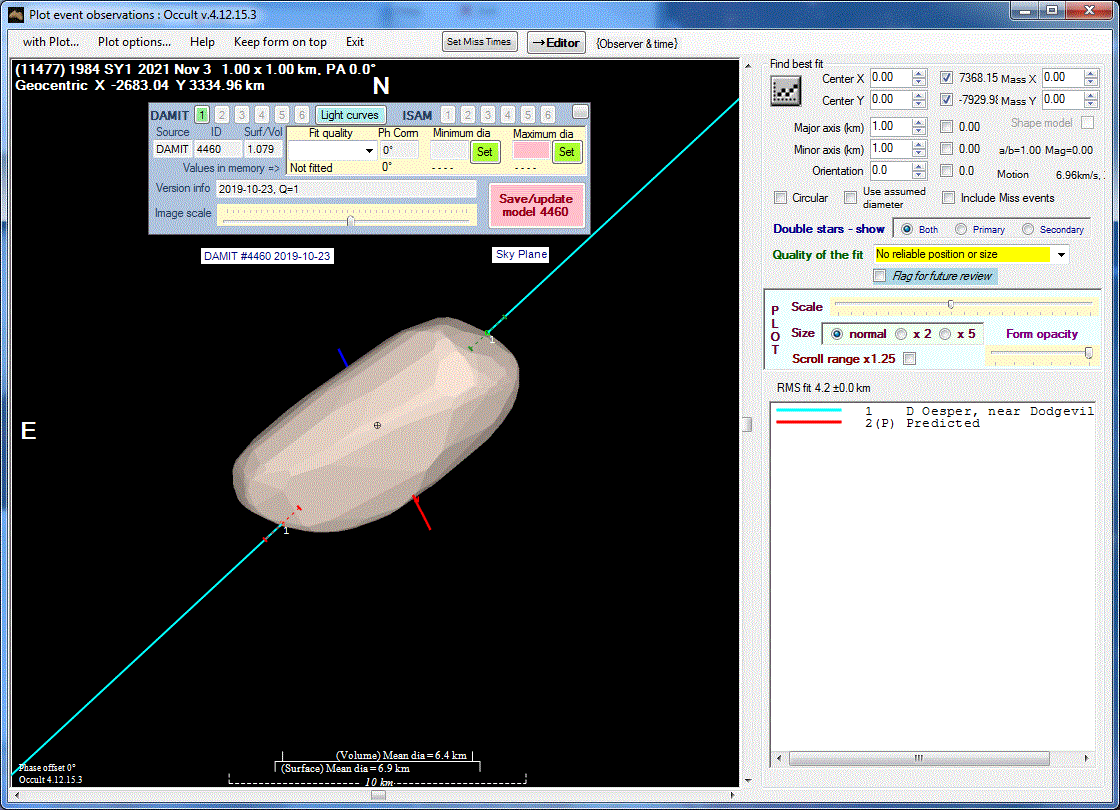
Task: Set the Maximum dia value
Action: click(x=566, y=151)
